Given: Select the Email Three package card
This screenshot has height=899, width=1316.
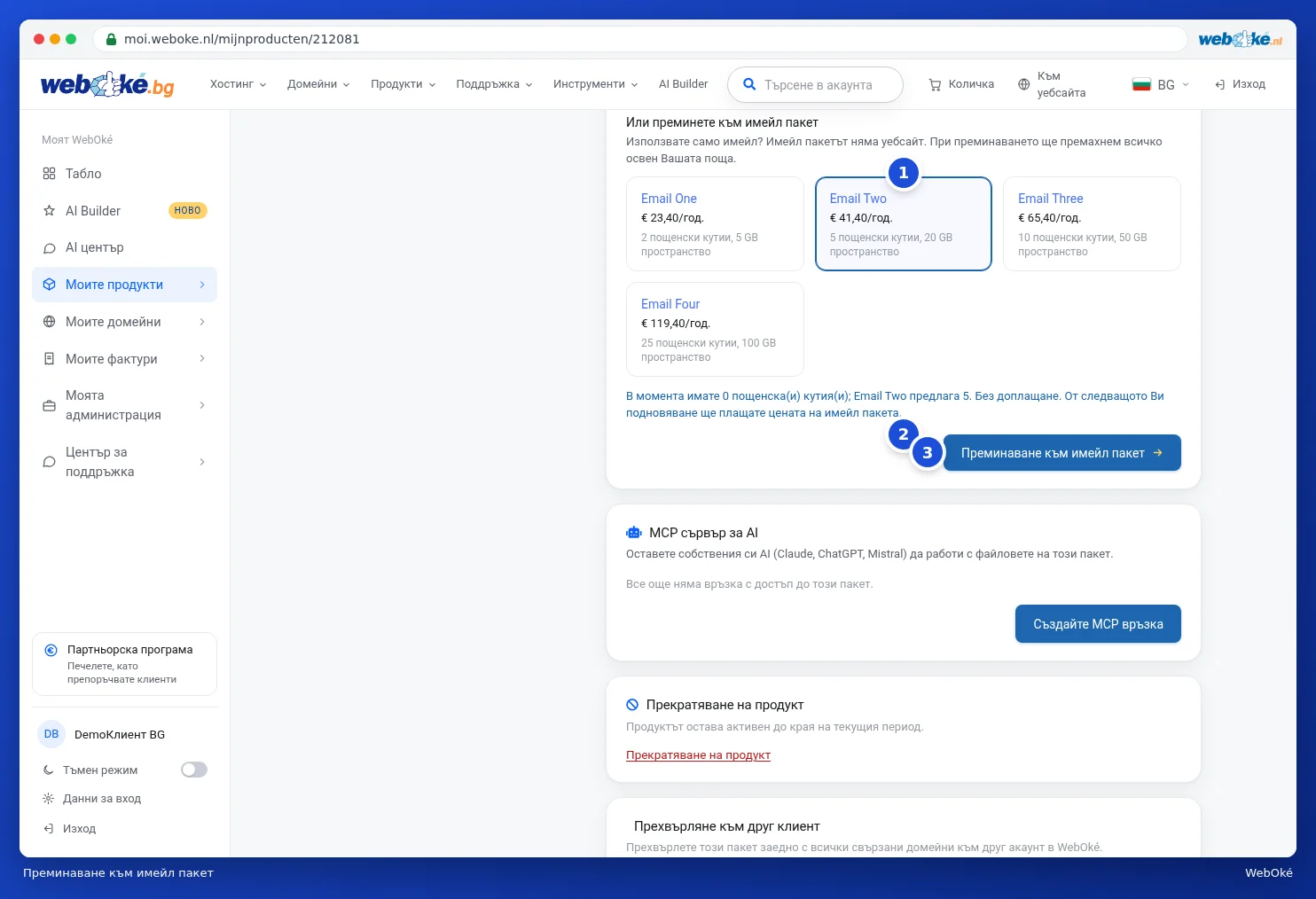Looking at the screenshot, I should point(1092,223).
